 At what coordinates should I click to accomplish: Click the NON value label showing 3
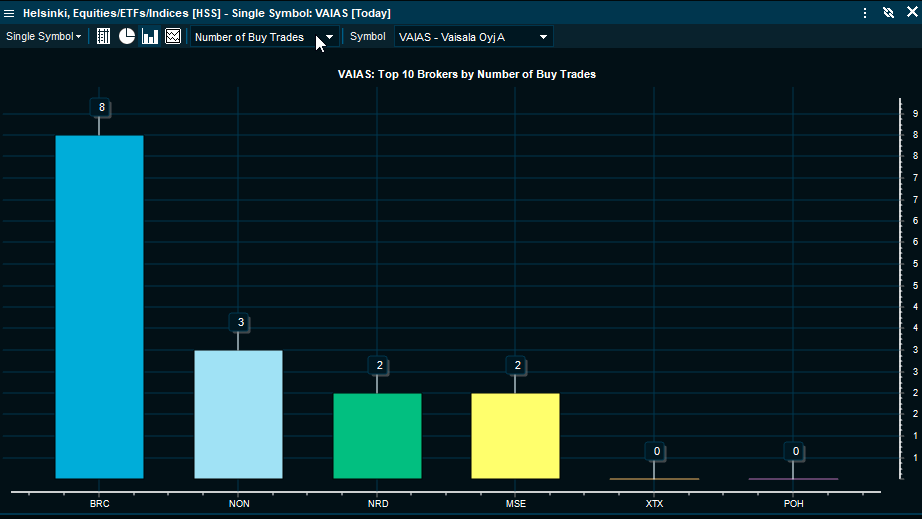(239, 323)
